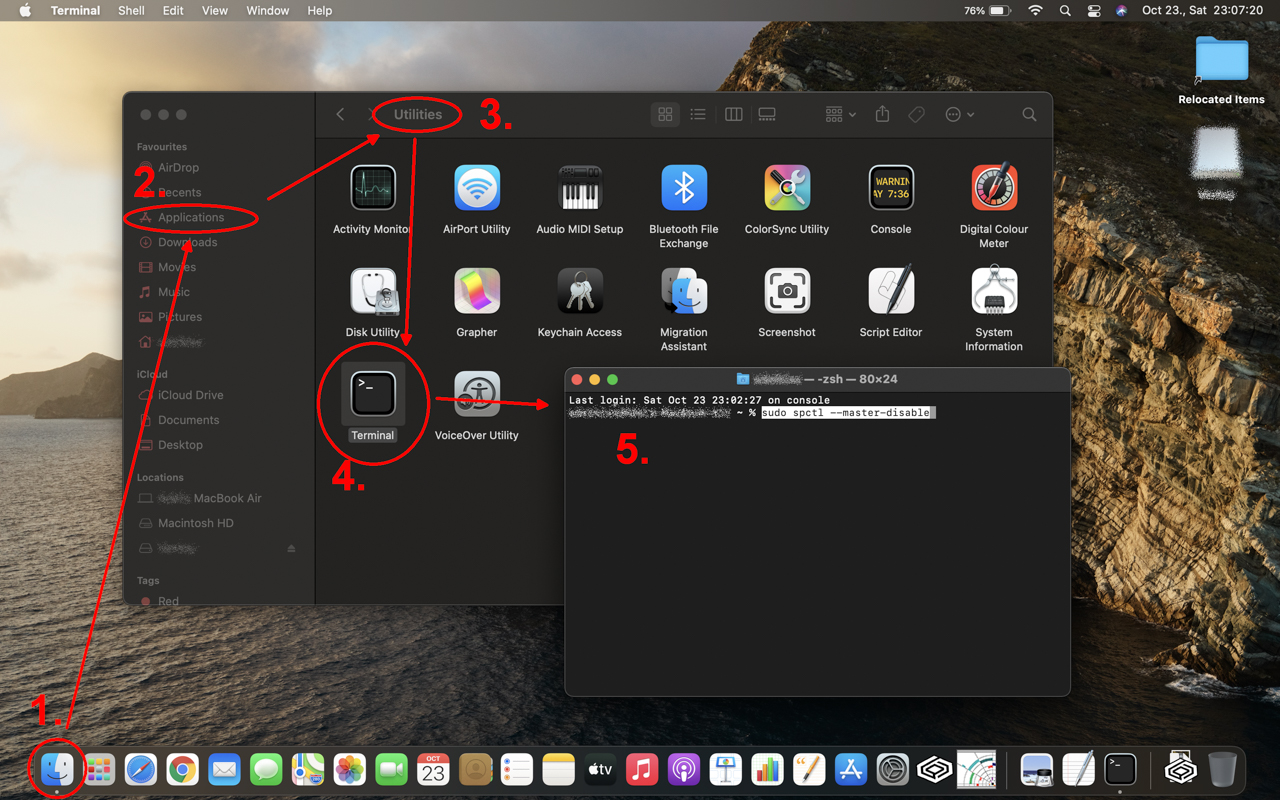Click the Finder search magnifier icon

click(1029, 115)
